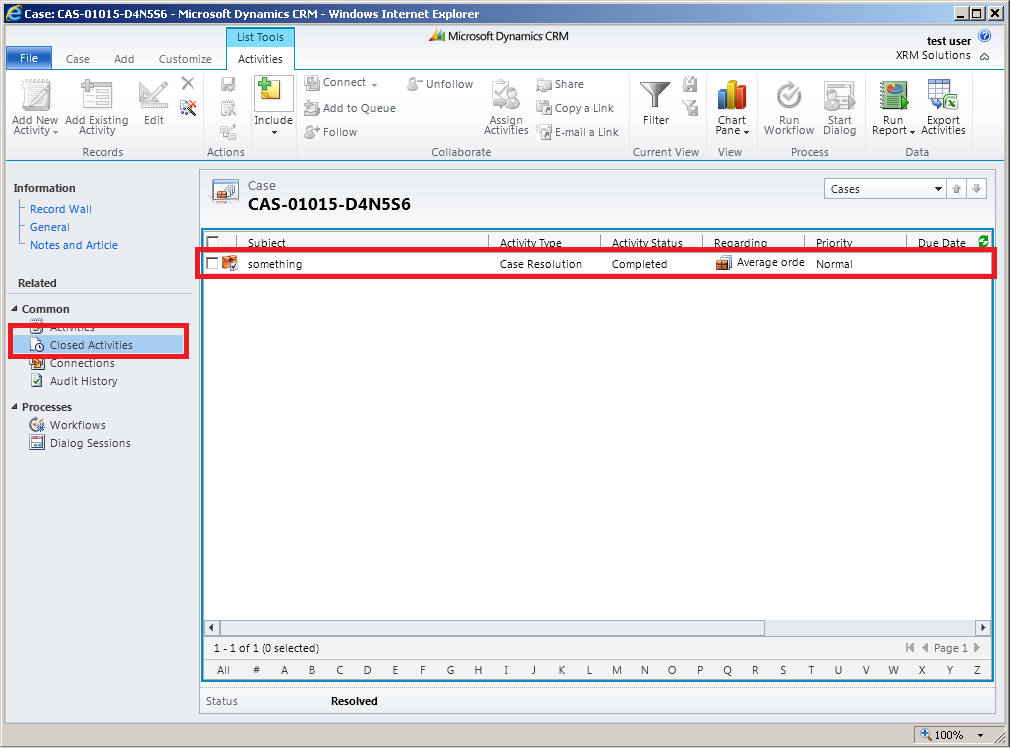Open the Chart Pane tool
Viewport: 1010px width, 748px height.
pos(732,107)
